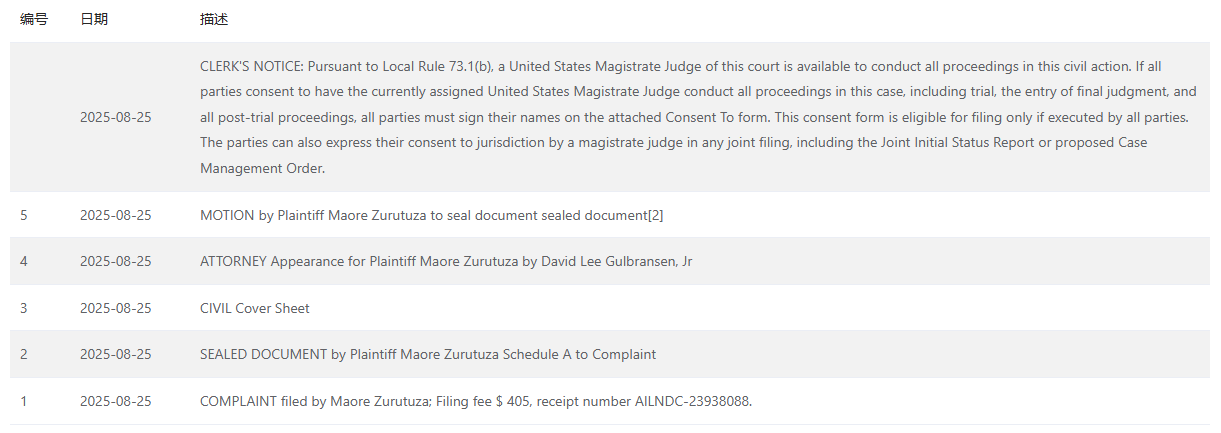Click the date of the SEALED DOCUMENT entry
Screen dimensions: 1221x433
pyautogui.click(x=116, y=354)
